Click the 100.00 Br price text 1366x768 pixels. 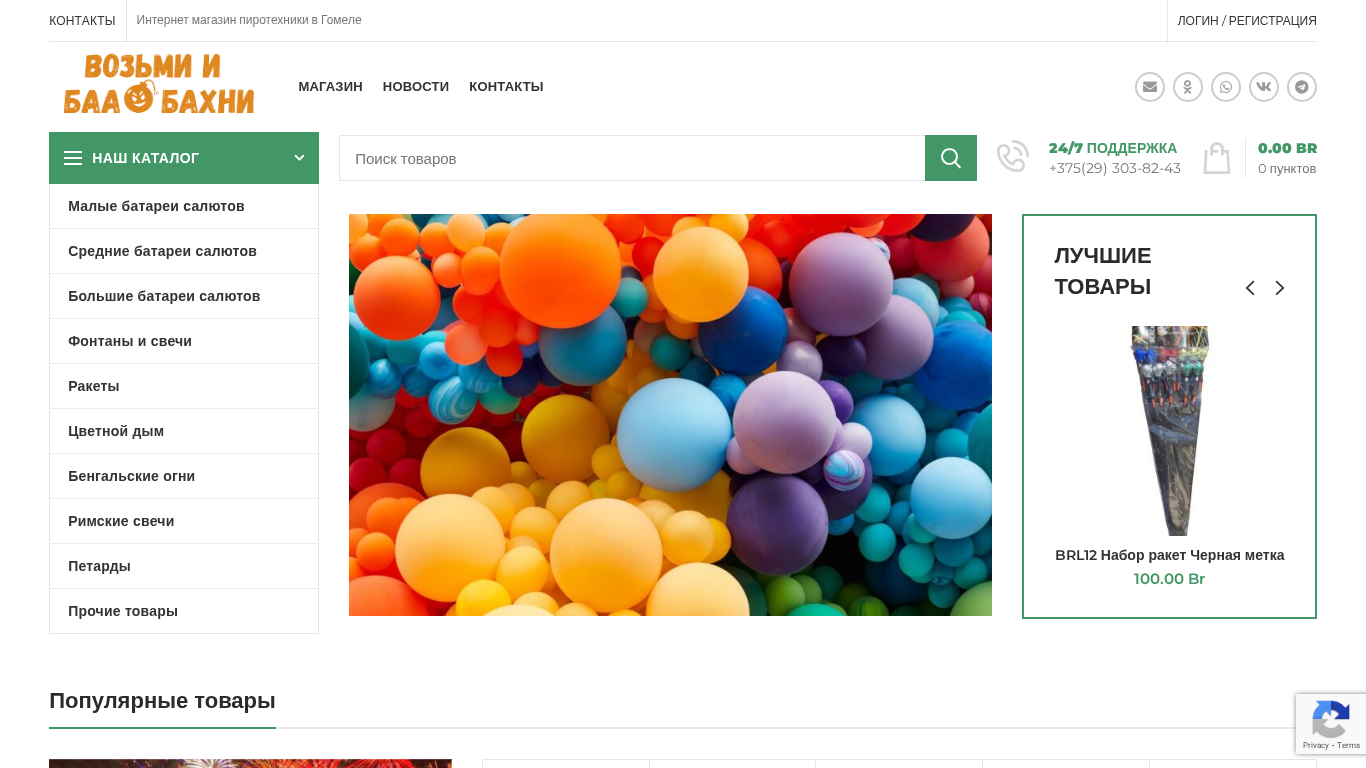1169,579
